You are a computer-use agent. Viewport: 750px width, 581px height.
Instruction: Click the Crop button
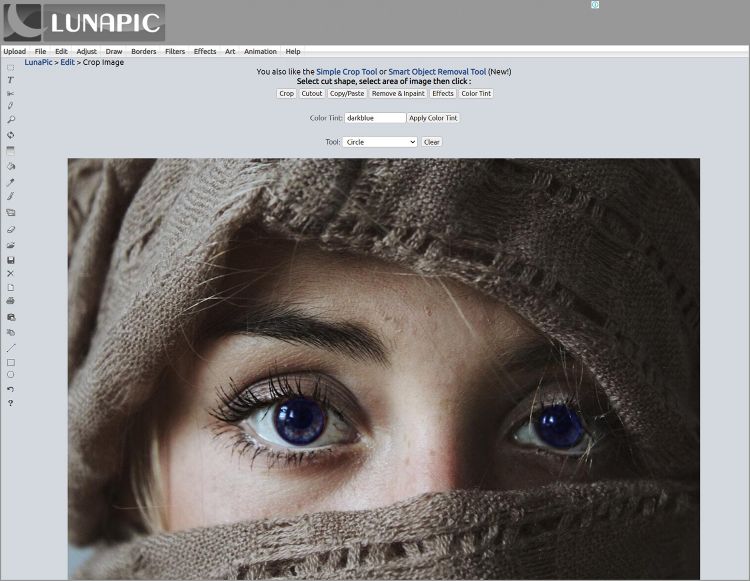pyautogui.click(x=287, y=94)
